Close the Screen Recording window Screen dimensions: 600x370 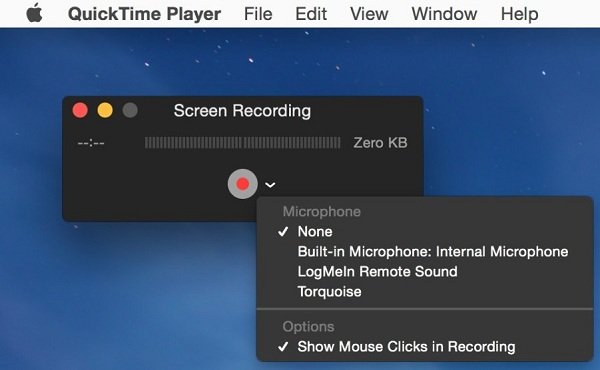tap(80, 111)
